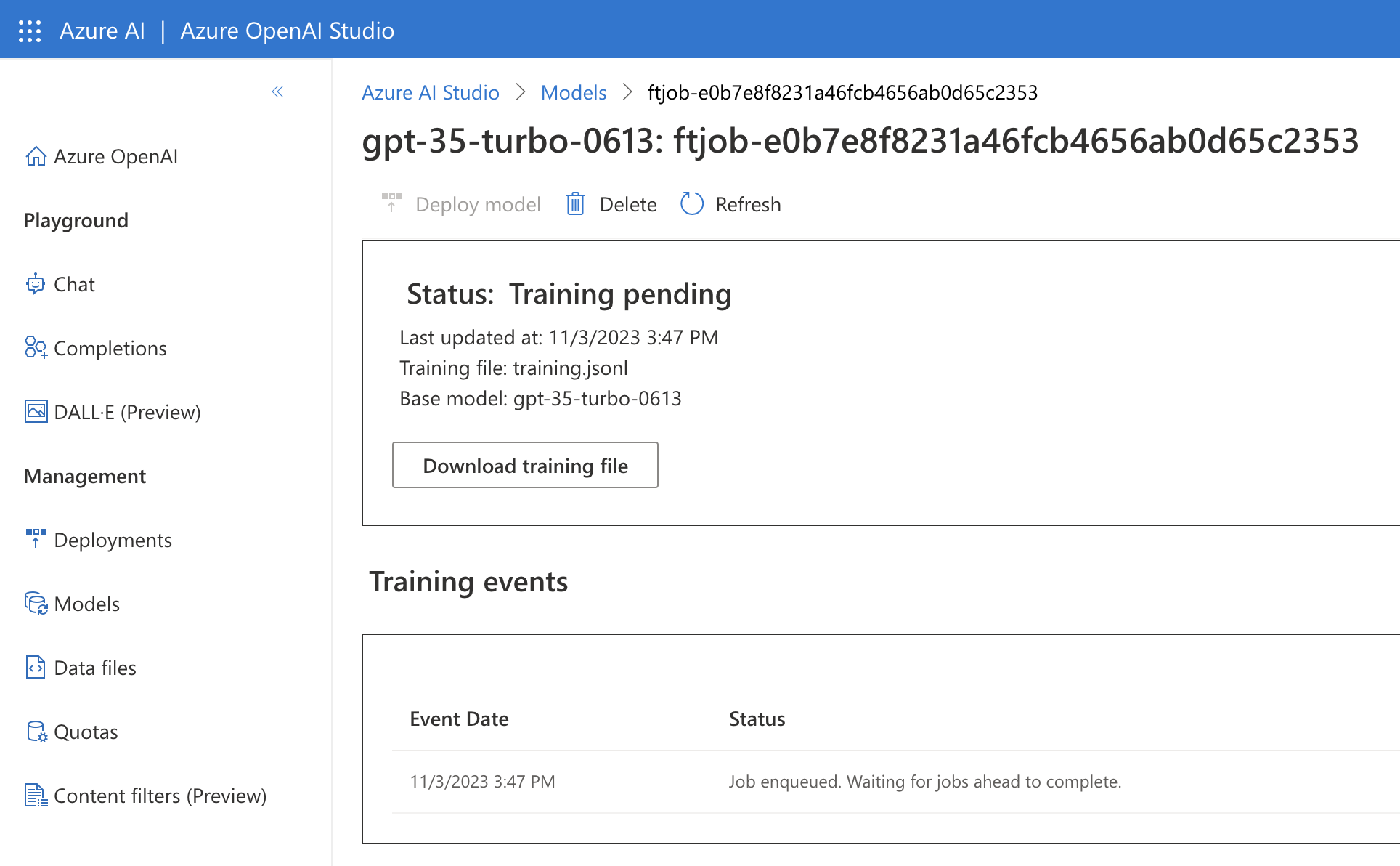Select the Models sidebar icon
1400x866 pixels.
[34, 603]
